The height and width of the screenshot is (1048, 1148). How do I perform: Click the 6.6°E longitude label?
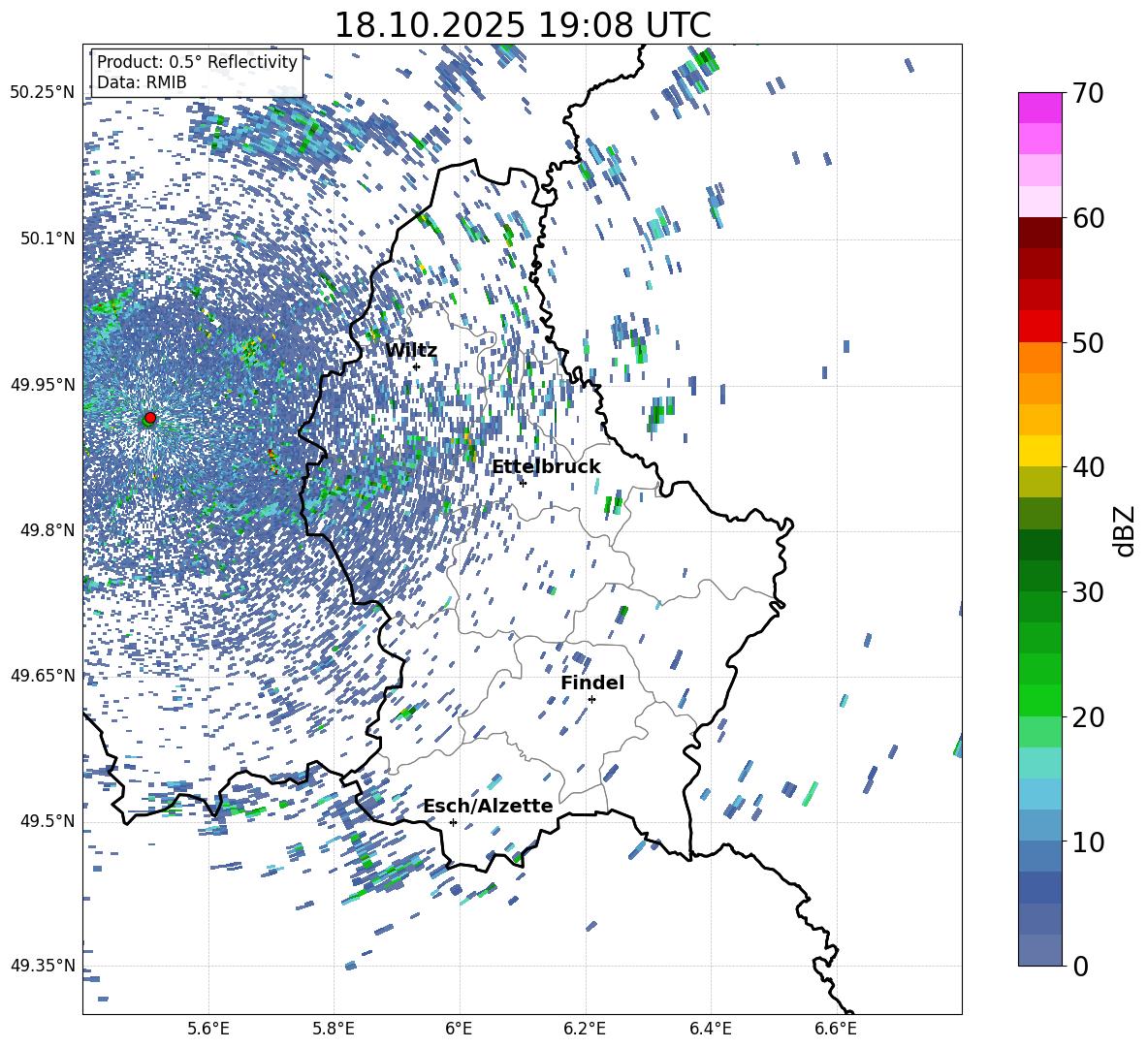[836, 1030]
